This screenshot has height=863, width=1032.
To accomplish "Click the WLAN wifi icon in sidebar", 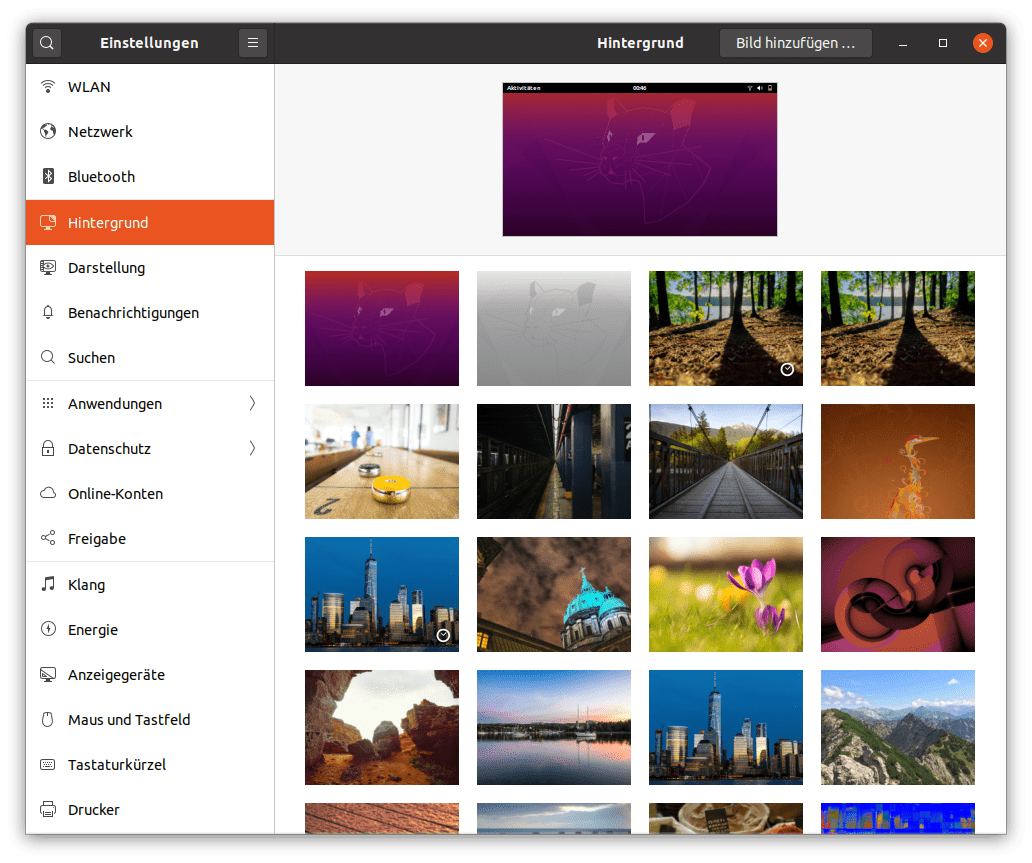I will [x=47, y=87].
